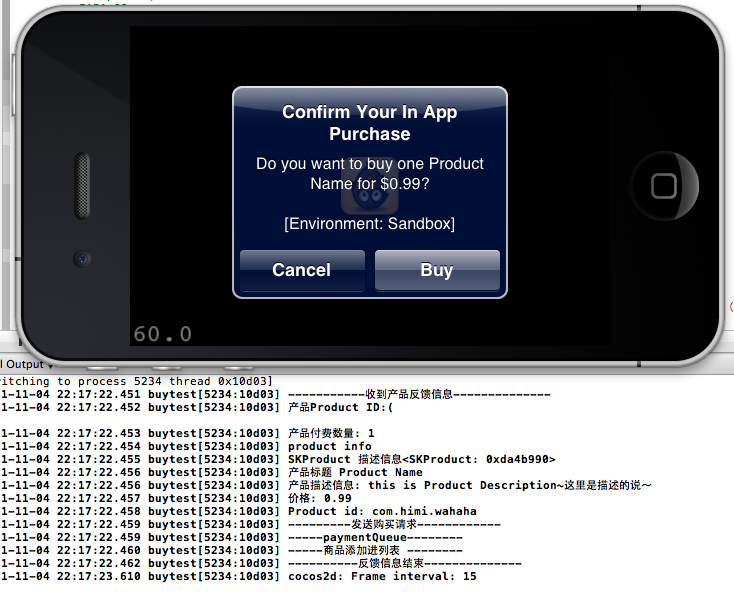Click log line '产品Product ID:('
Screen dimensions: 734x597
tap(340, 407)
